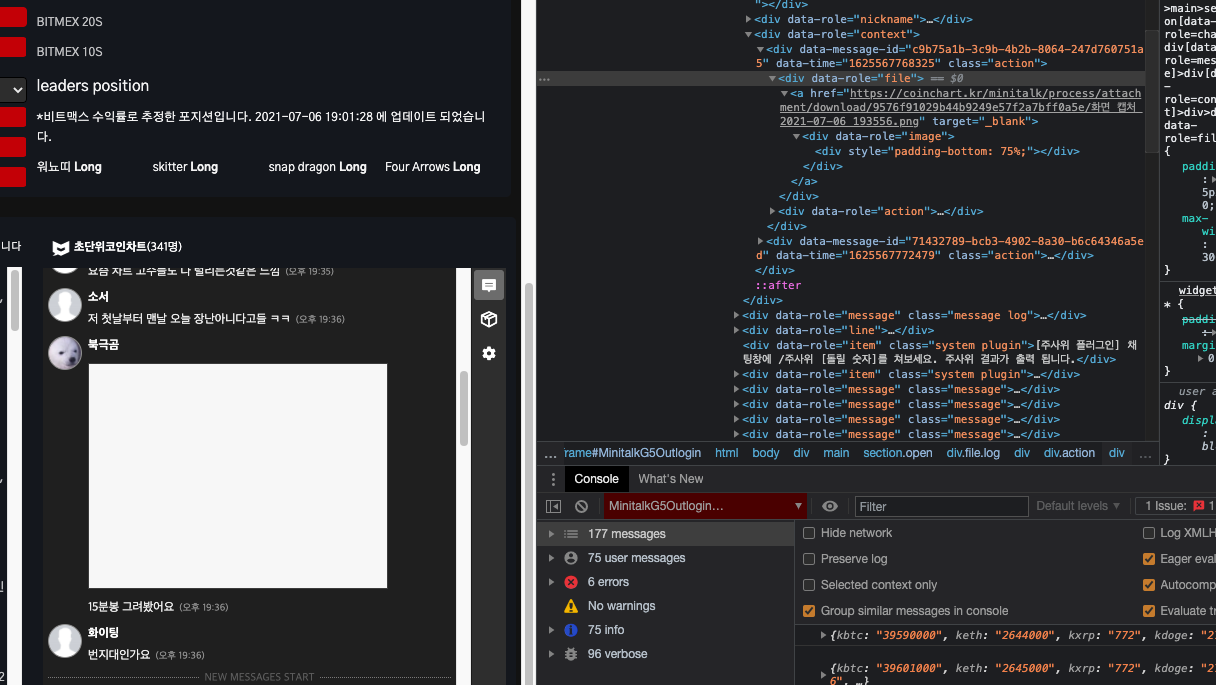Expand the 96 verbose group
This screenshot has width=1216, height=685.
(x=551, y=654)
